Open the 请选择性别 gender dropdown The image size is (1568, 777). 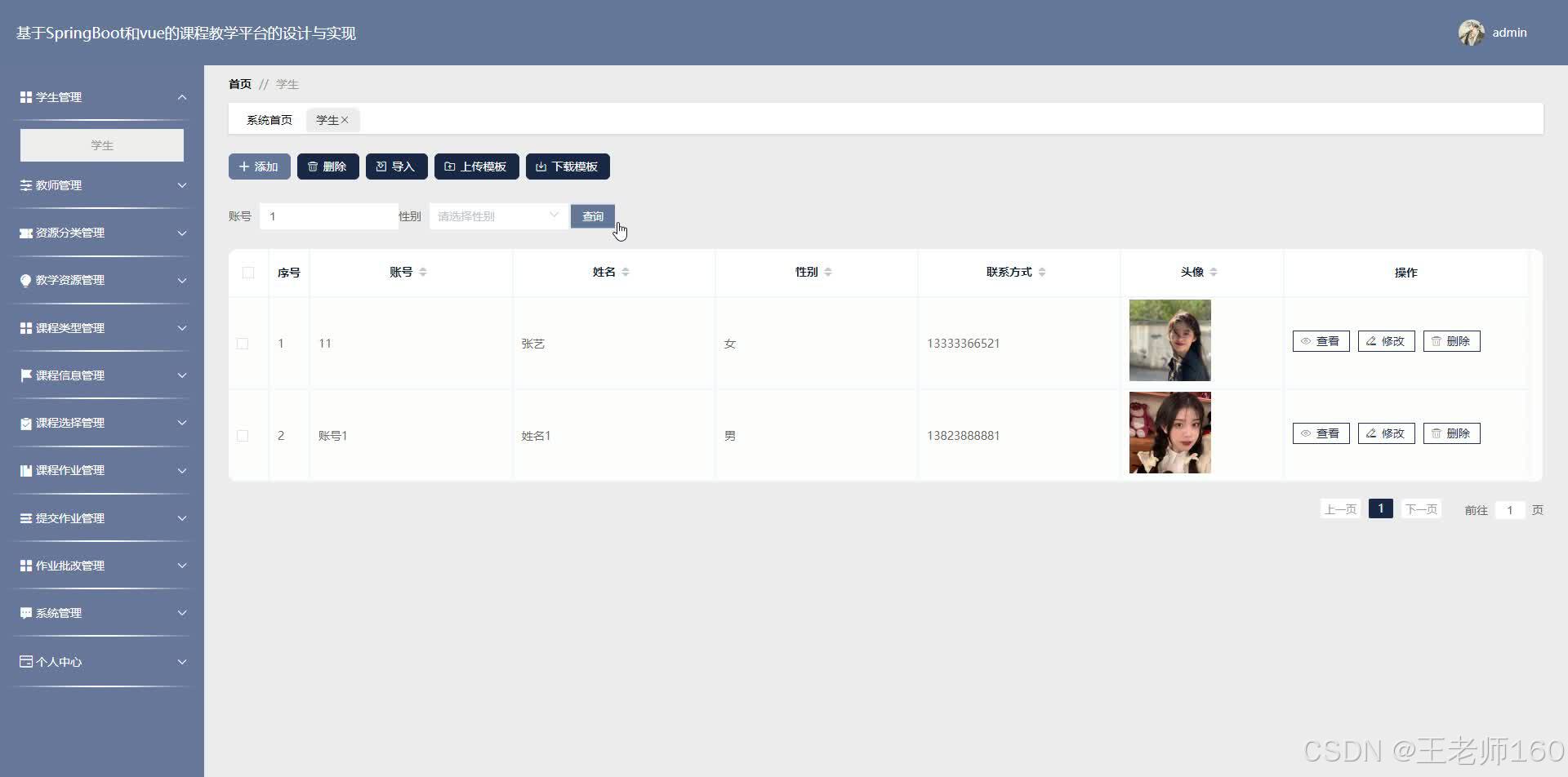coord(498,216)
